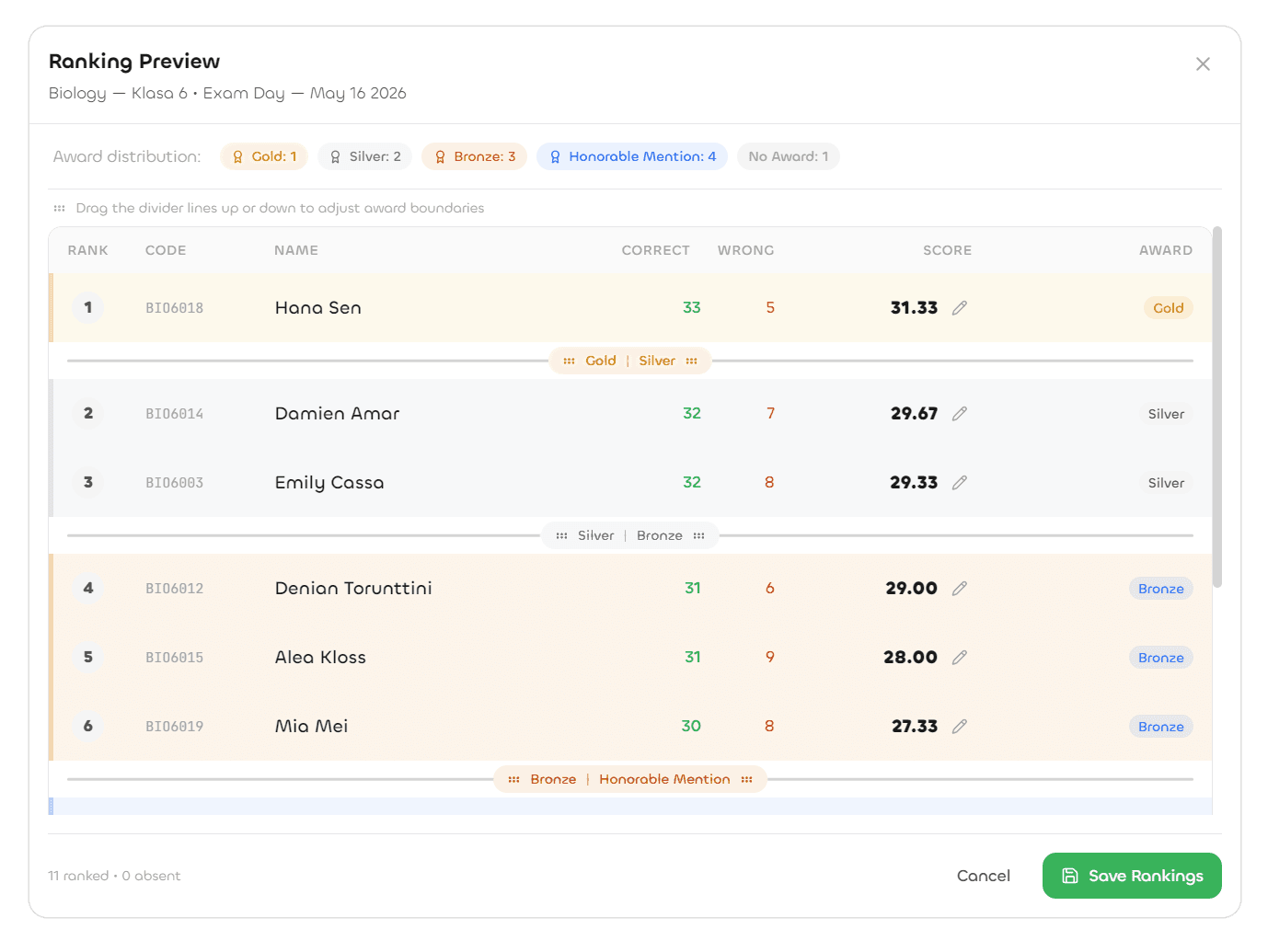Click the Silver | Bronze boundary handle
This screenshot has width=1268, height=952.
coord(630,535)
